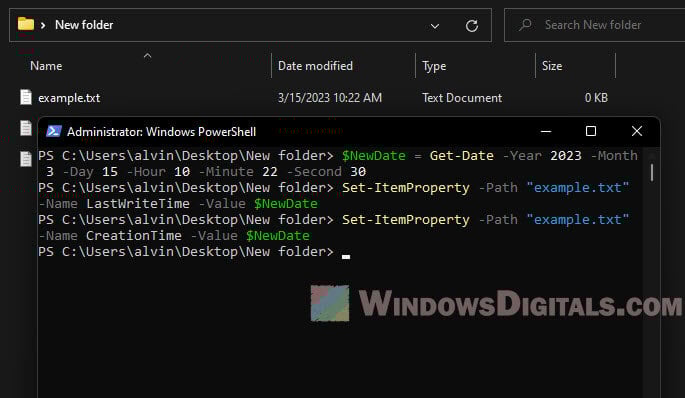Click the PowerShell prompt cursor line
Viewport: 685px width, 398px height.
pos(194,252)
